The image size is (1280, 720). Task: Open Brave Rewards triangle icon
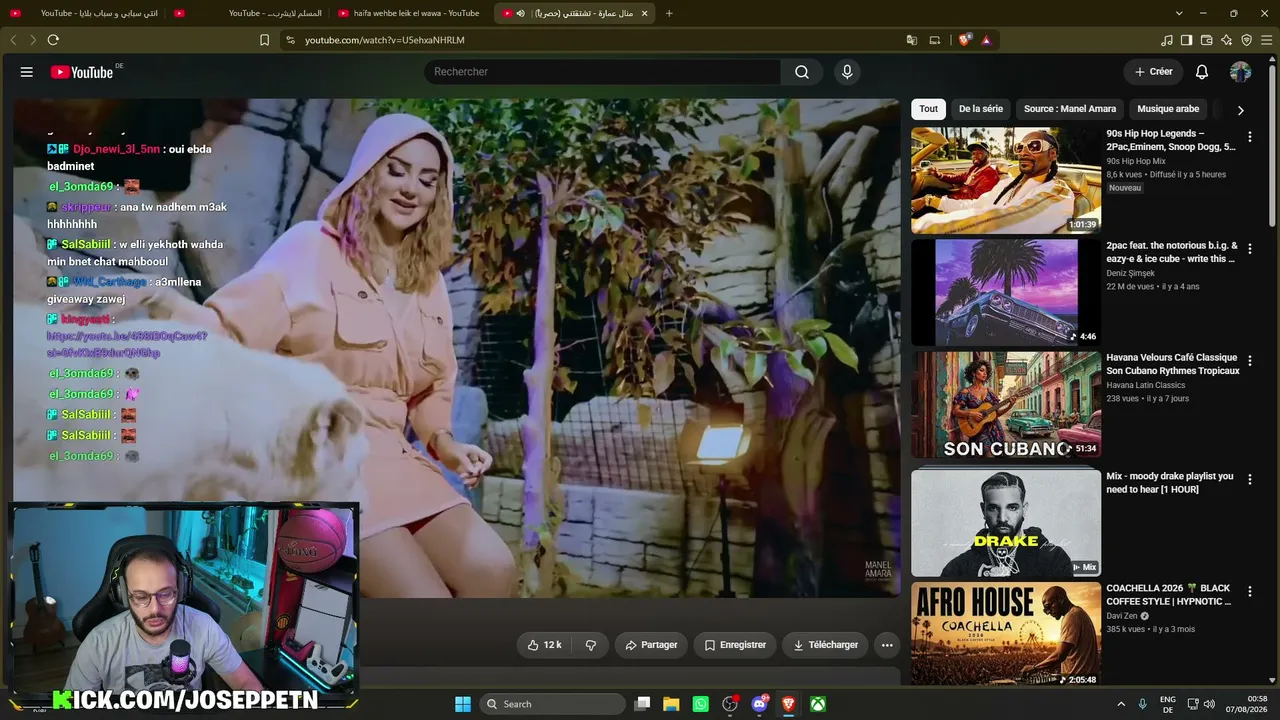pyautogui.click(x=986, y=40)
